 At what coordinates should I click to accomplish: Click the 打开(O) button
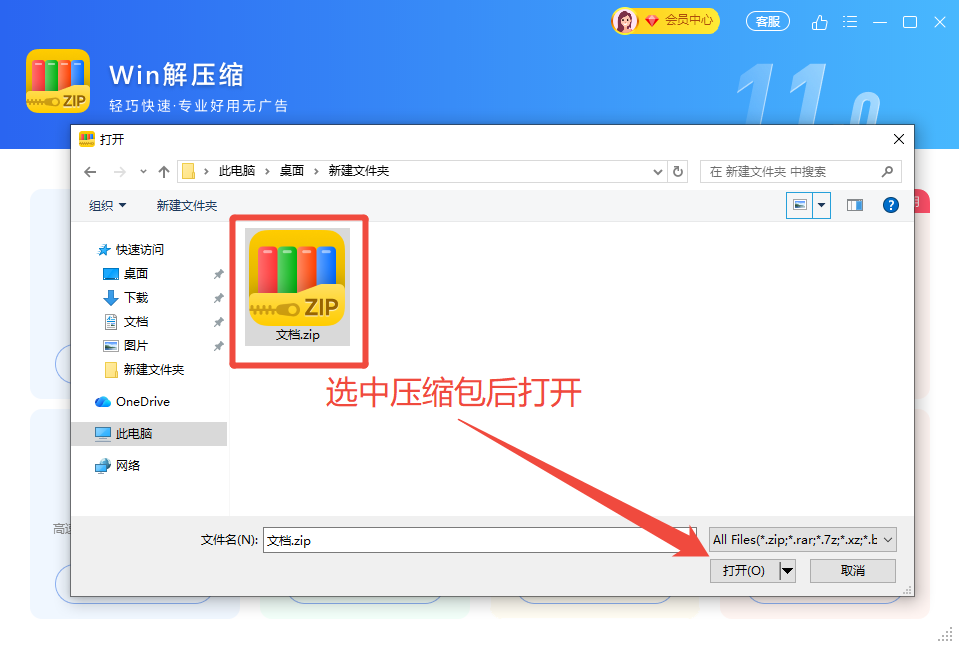point(744,571)
